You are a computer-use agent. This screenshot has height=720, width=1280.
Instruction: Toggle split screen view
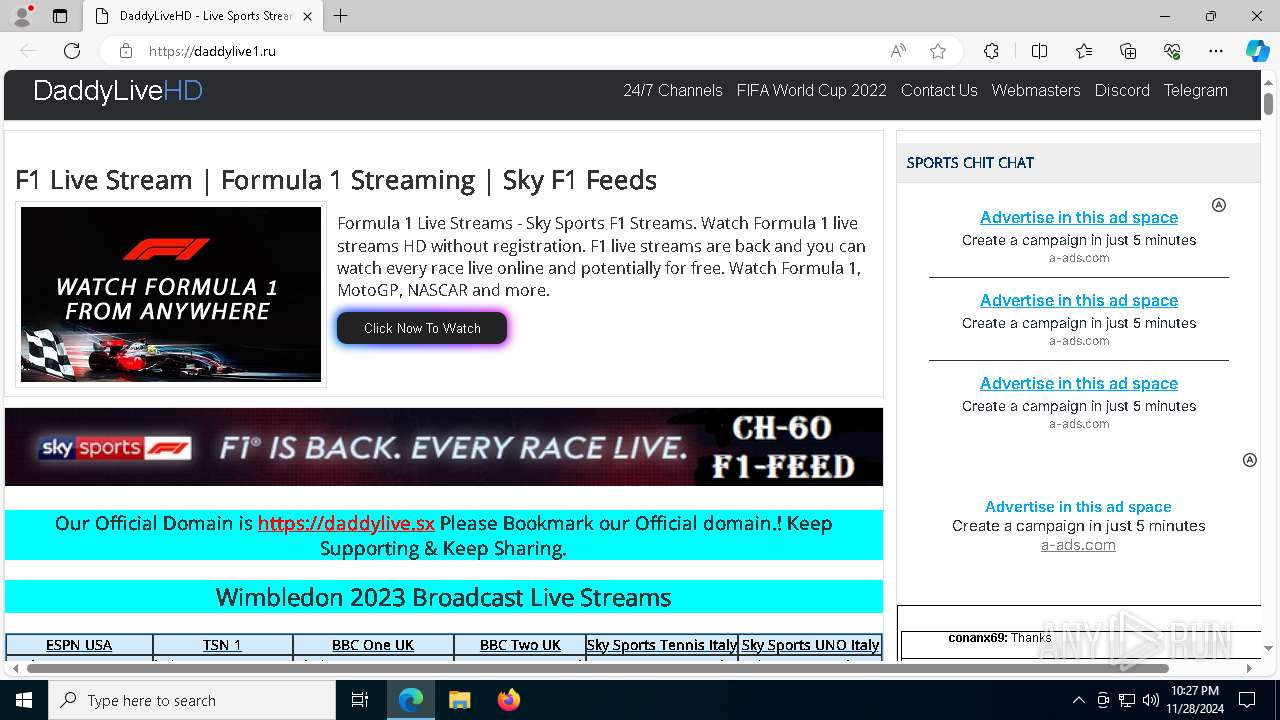(1039, 51)
